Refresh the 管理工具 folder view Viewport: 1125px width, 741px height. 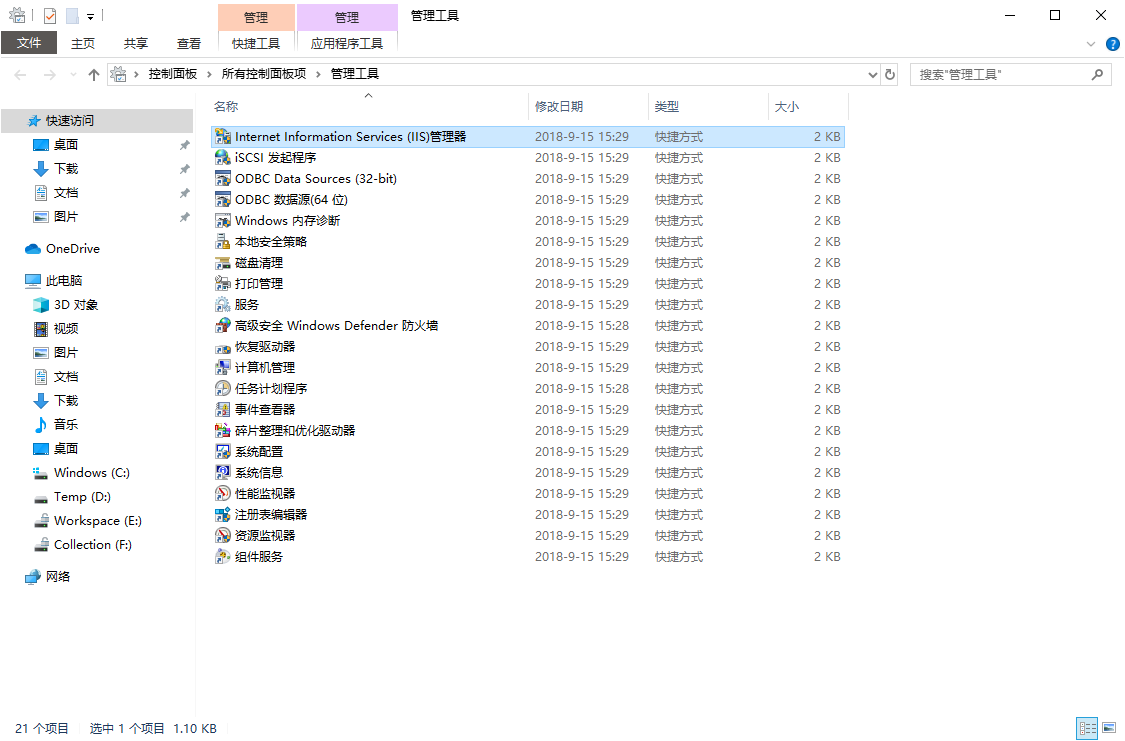[x=890, y=74]
